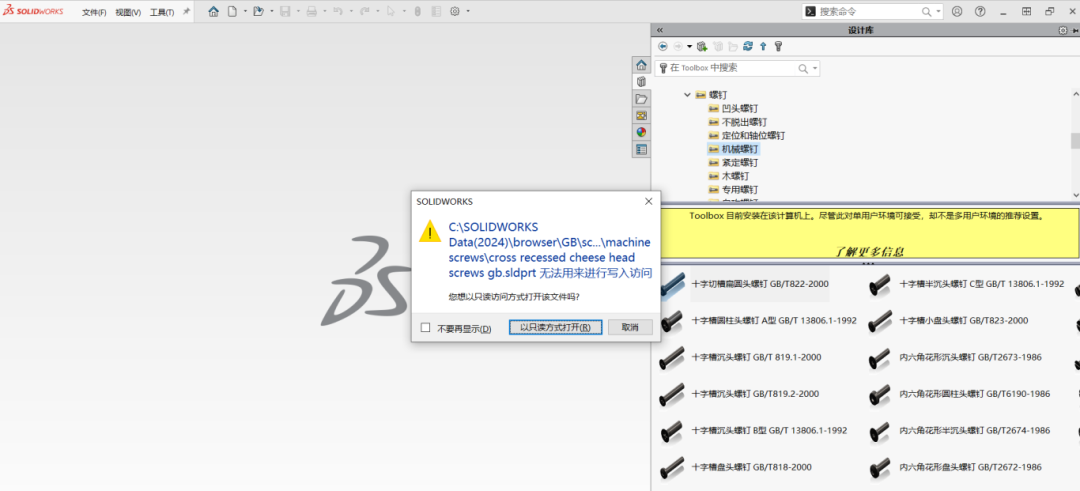Click the Toolbox search magnifier icon
Viewport: 1080px width, 491px height.
pyautogui.click(x=803, y=68)
